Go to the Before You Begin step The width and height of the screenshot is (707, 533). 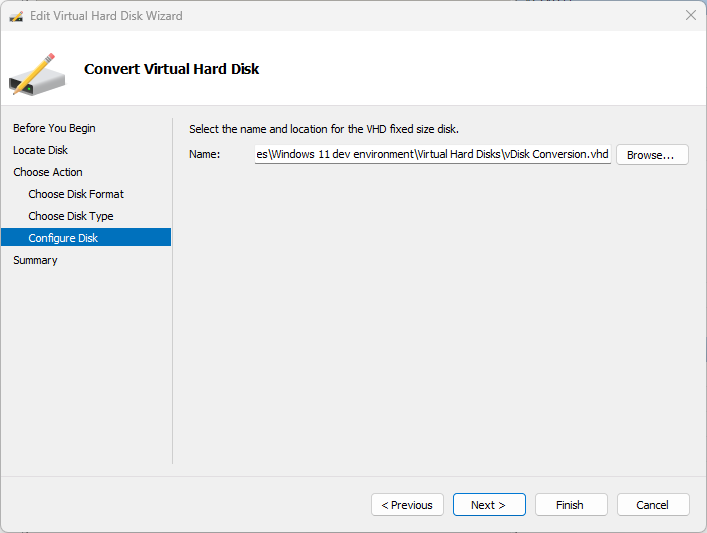[x=54, y=128]
